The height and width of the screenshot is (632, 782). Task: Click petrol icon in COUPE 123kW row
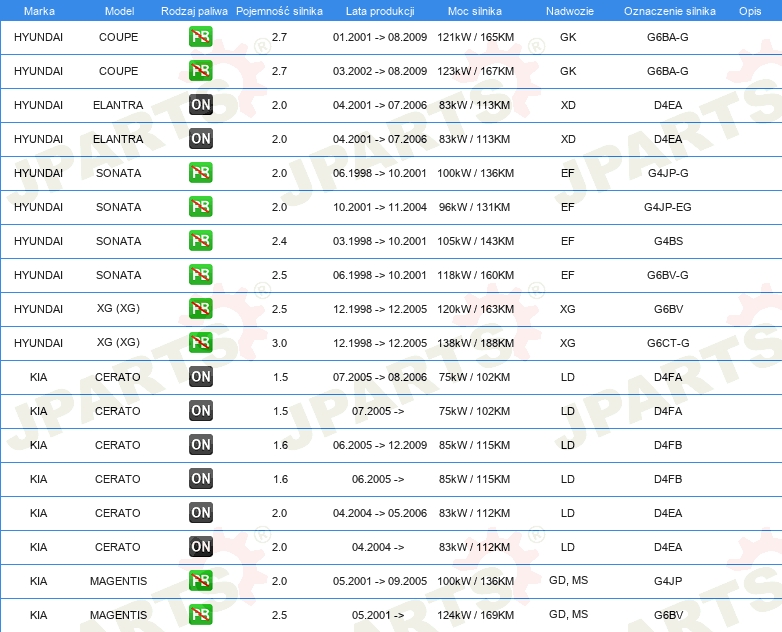coord(200,71)
